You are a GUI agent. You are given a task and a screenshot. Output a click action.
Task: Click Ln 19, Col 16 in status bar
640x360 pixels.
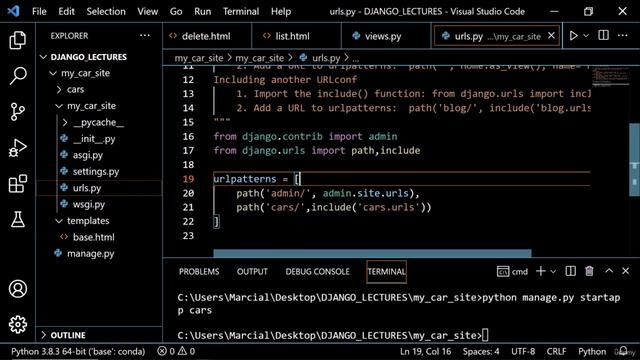point(425,351)
